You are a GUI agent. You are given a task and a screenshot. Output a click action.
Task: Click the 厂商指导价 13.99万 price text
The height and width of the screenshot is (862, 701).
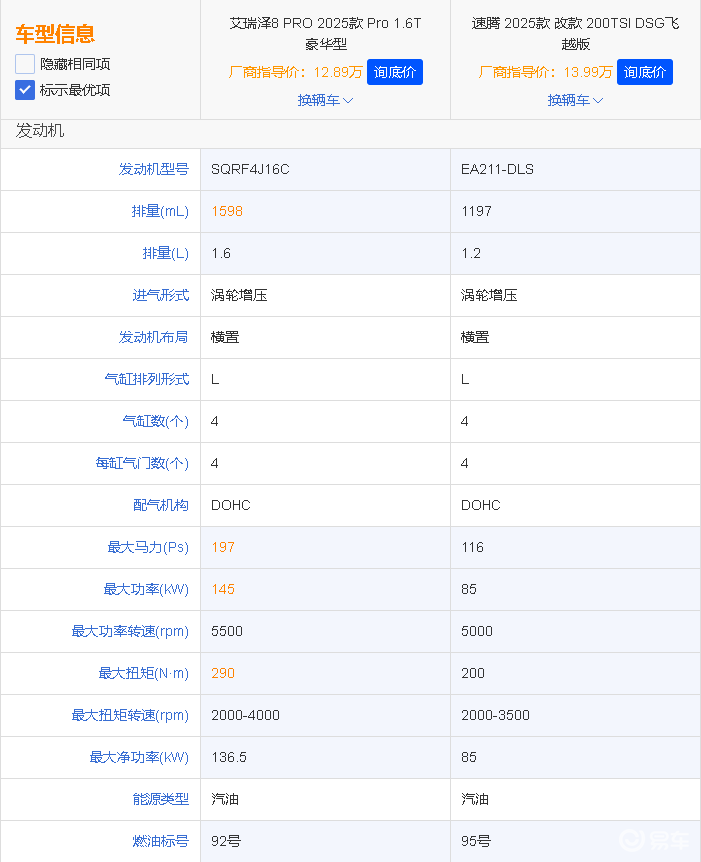click(x=545, y=72)
